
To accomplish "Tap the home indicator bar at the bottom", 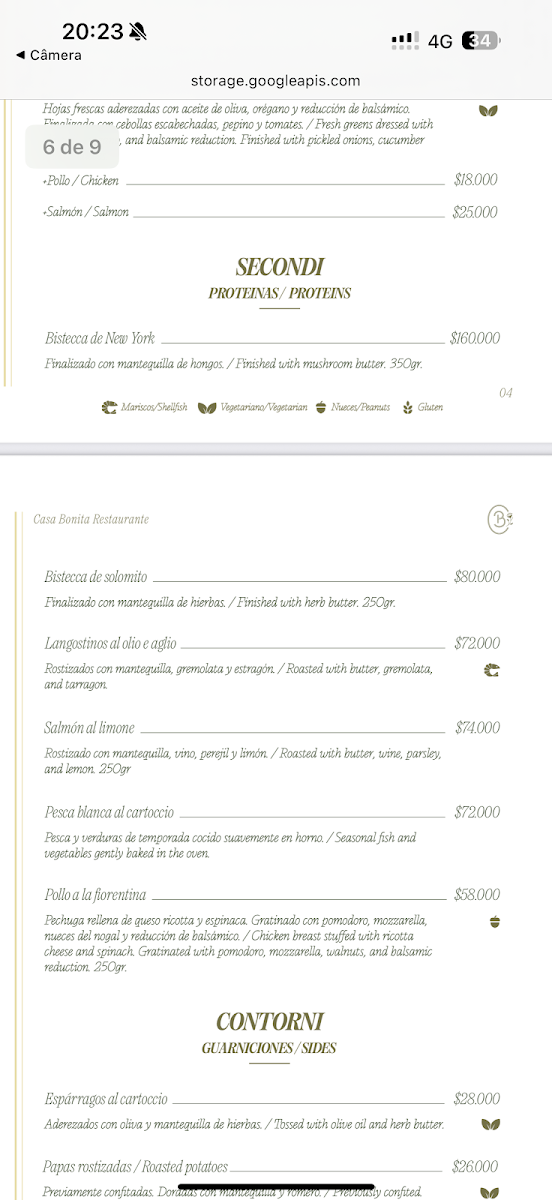I will click(x=276, y=1187).
